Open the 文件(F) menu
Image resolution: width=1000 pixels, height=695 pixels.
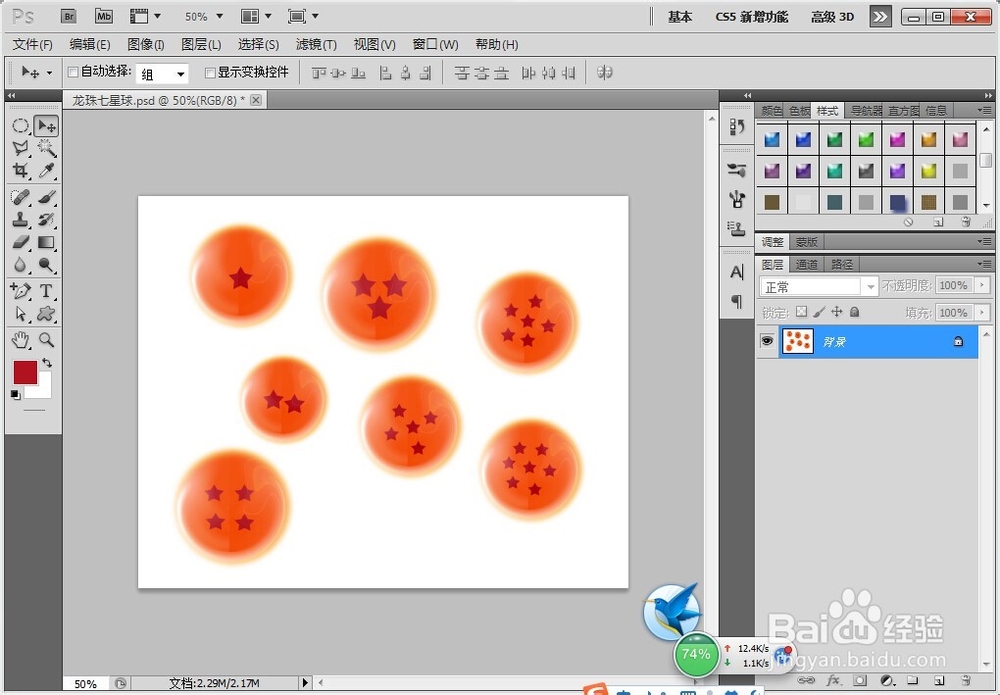pos(33,45)
